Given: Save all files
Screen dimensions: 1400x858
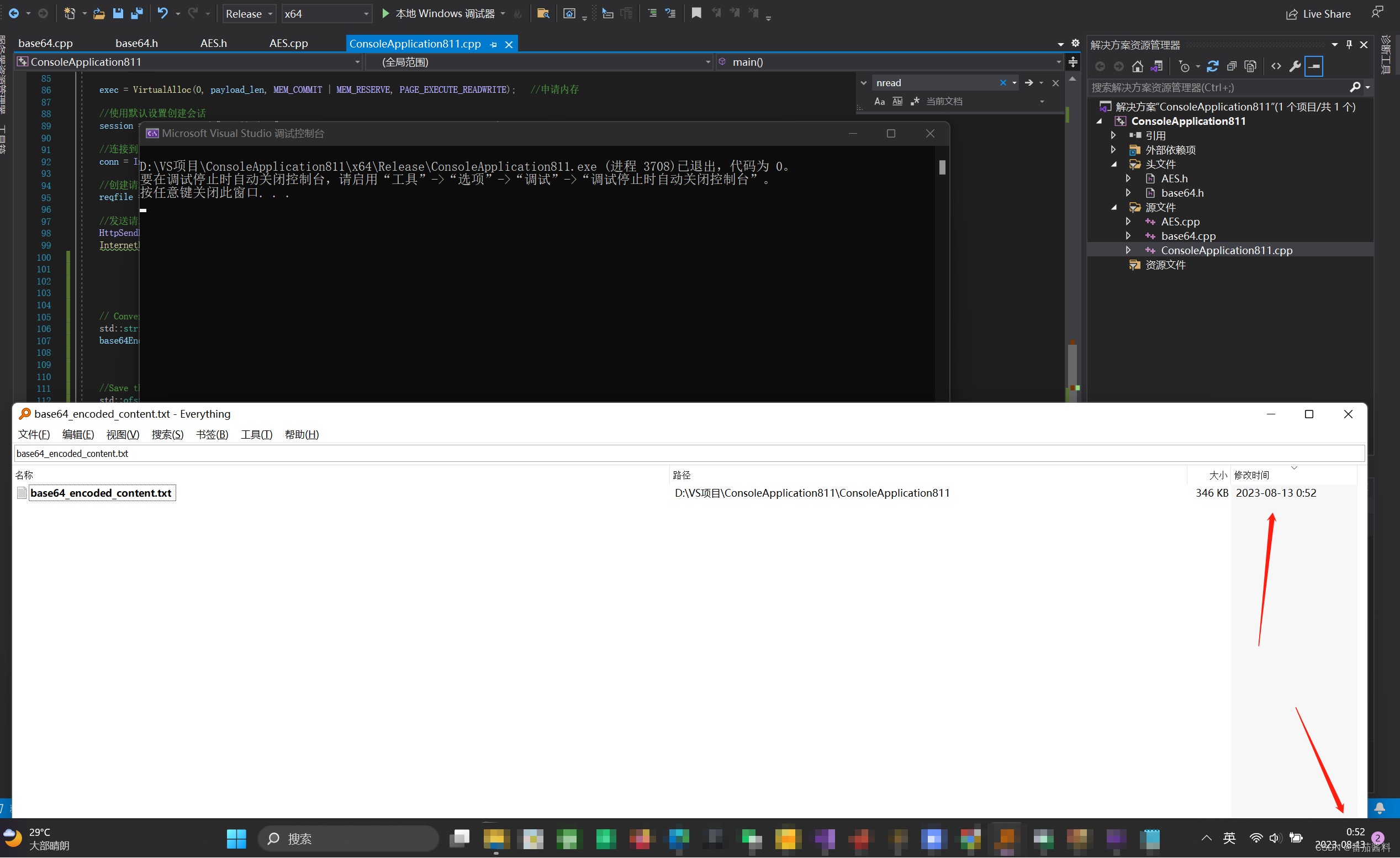Looking at the screenshot, I should (x=136, y=13).
